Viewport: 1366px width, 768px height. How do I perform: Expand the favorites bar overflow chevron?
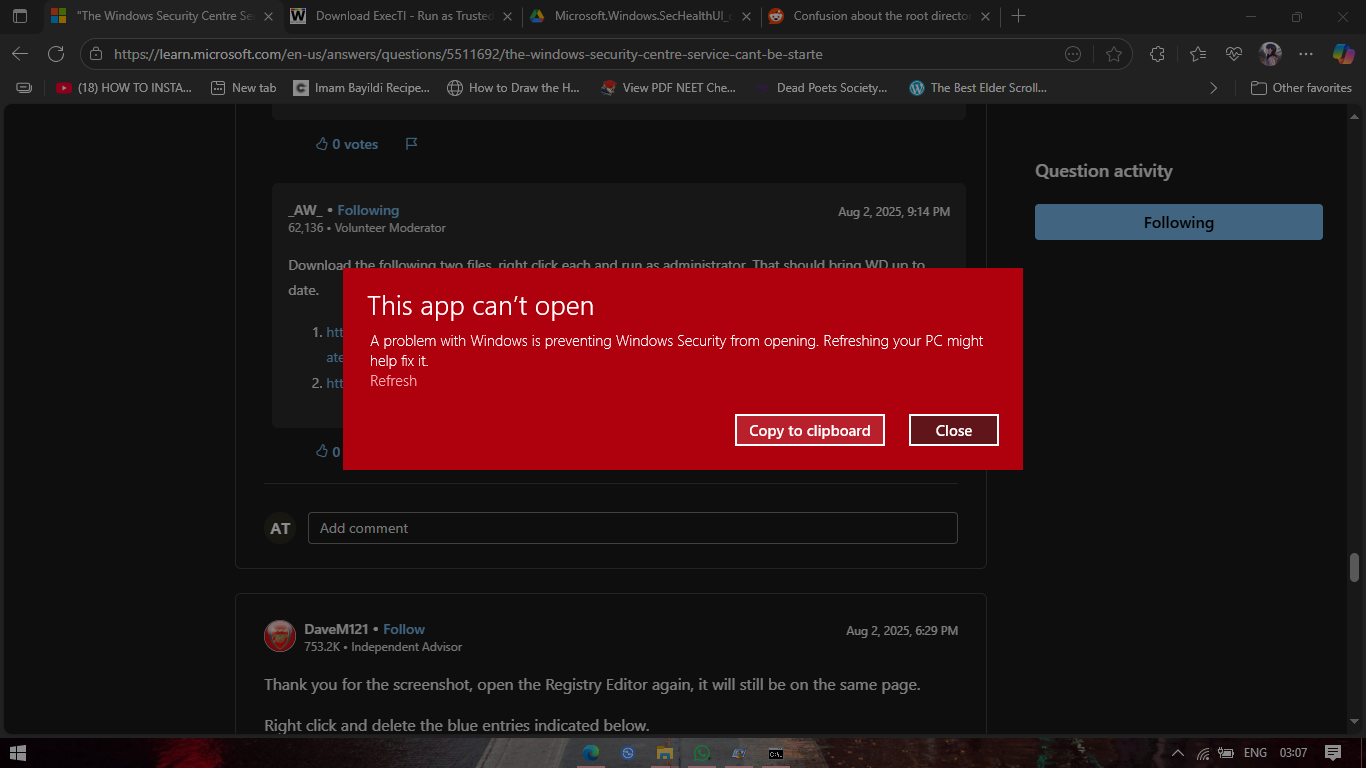pyautogui.click(x=1214, y=88)
